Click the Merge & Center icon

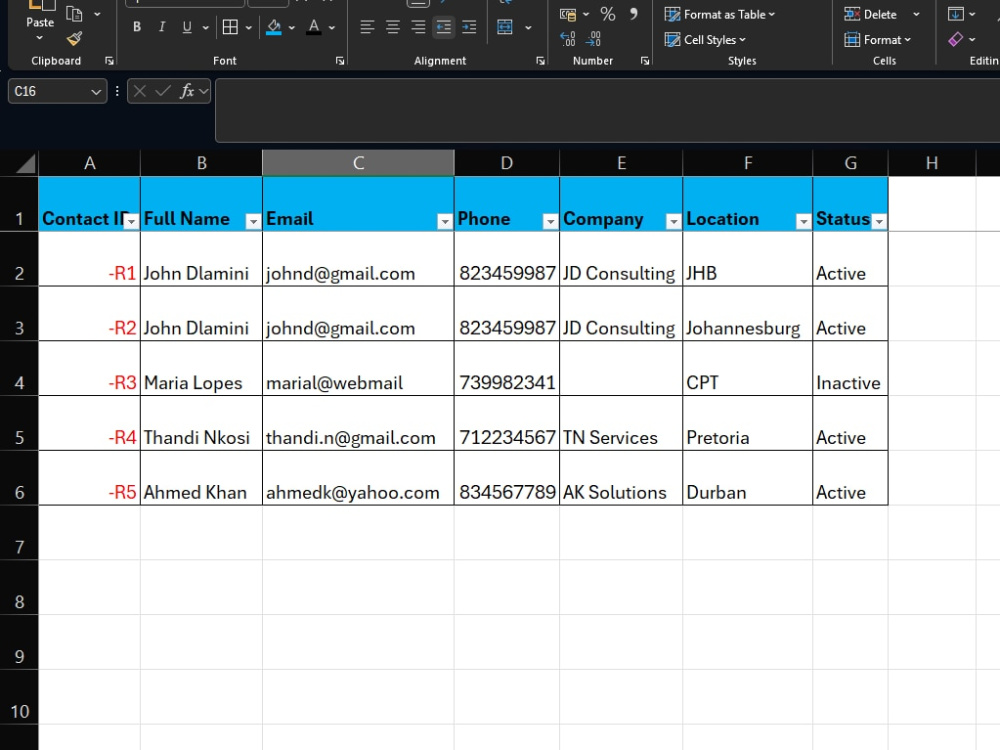[505, 27]
